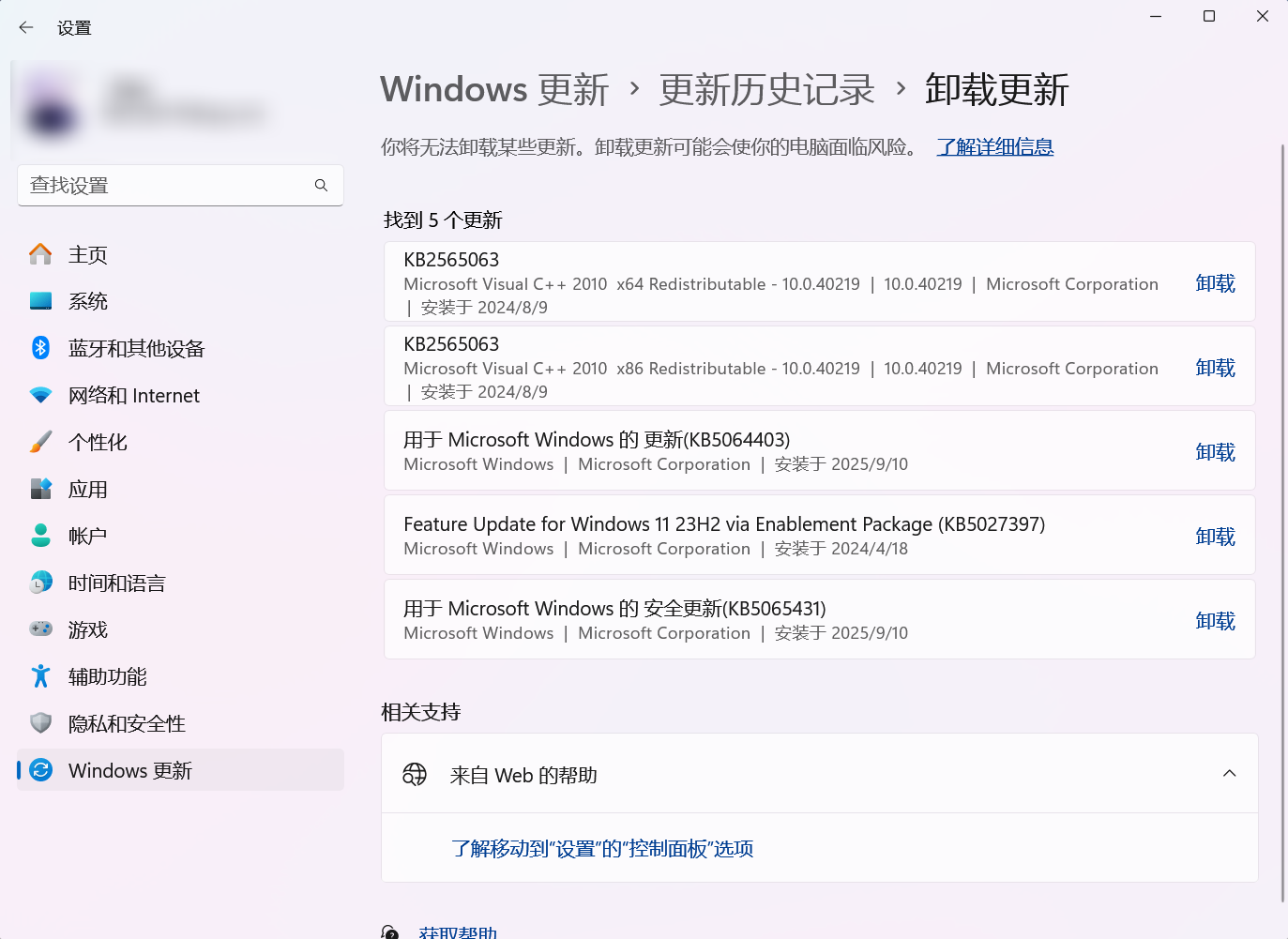The width and height of the screenshot is (1288, 939).
Task: Open 个性化 settings
Action: click(x=180, y=442)
